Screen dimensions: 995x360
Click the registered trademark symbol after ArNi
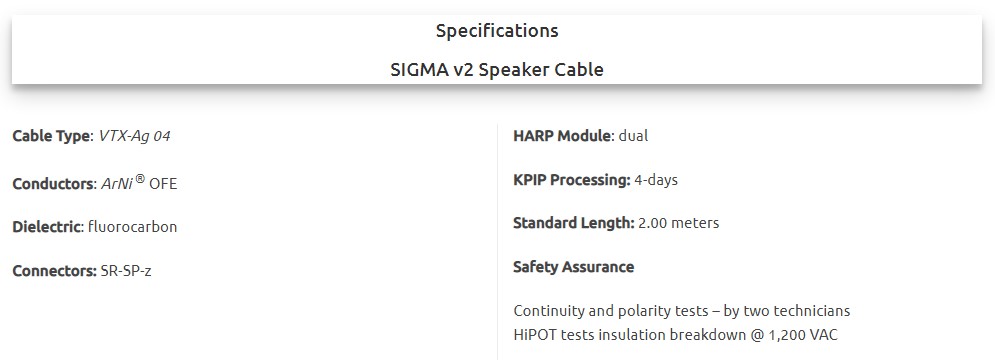[140, 179]
